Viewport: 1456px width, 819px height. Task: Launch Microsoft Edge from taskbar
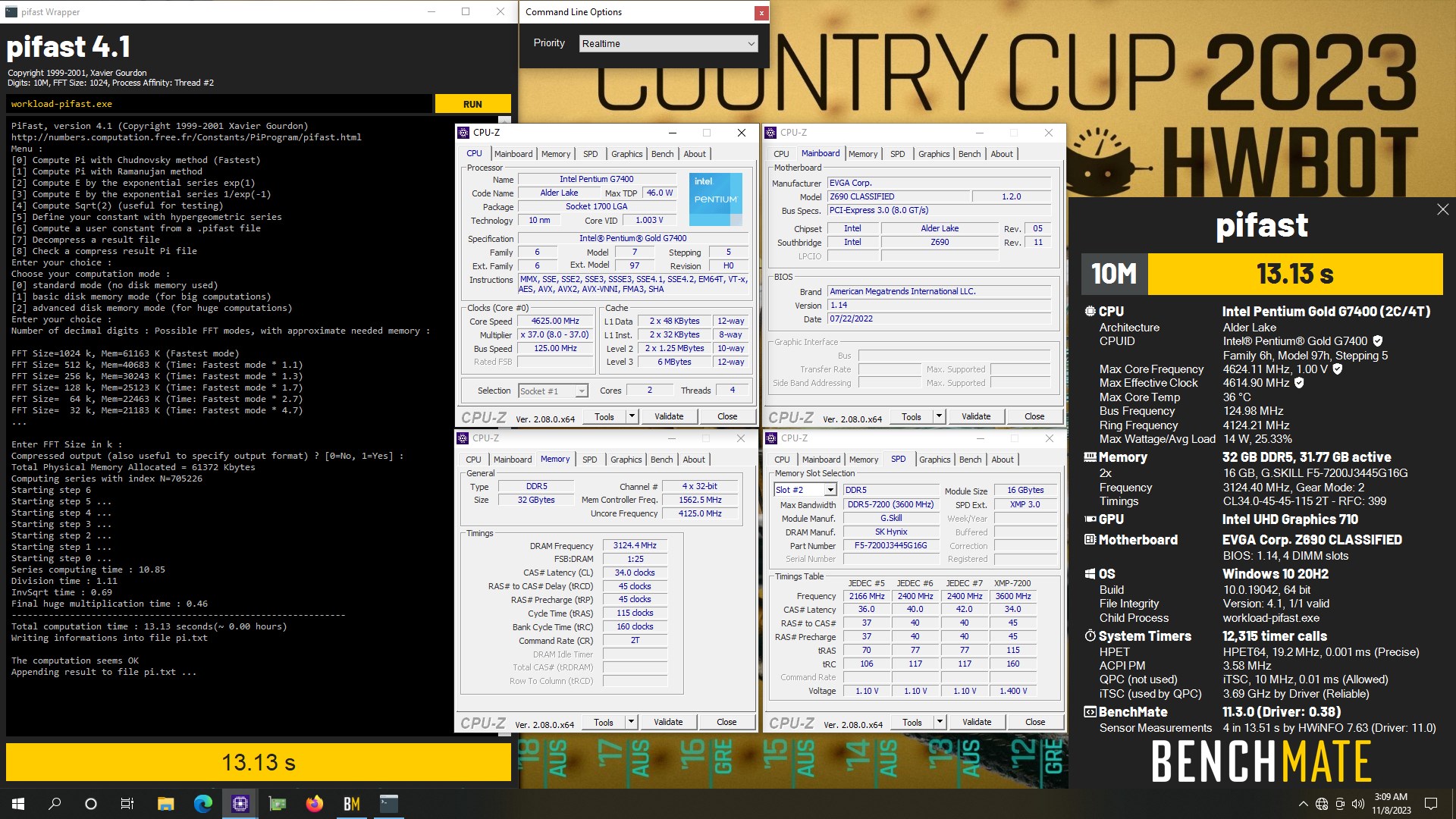pos(202,804)
